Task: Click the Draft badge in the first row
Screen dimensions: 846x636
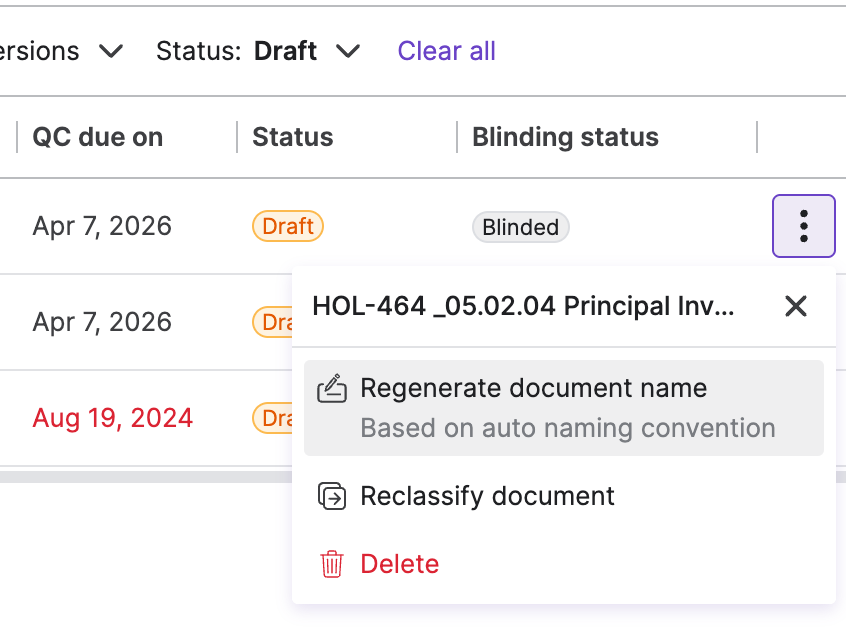Action: point(288,226)
